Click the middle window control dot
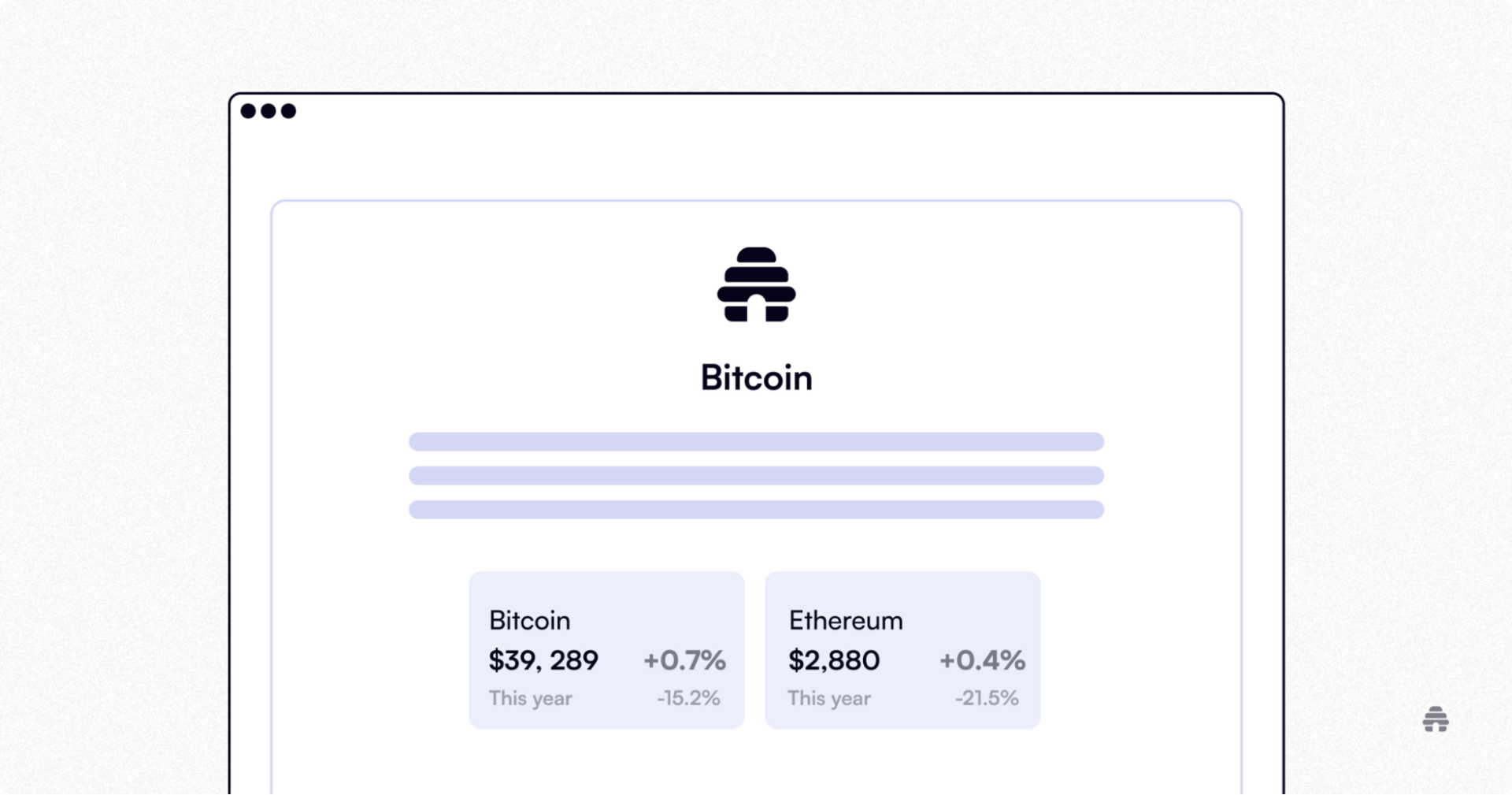 pyautogui.click(x=269, y=111)
